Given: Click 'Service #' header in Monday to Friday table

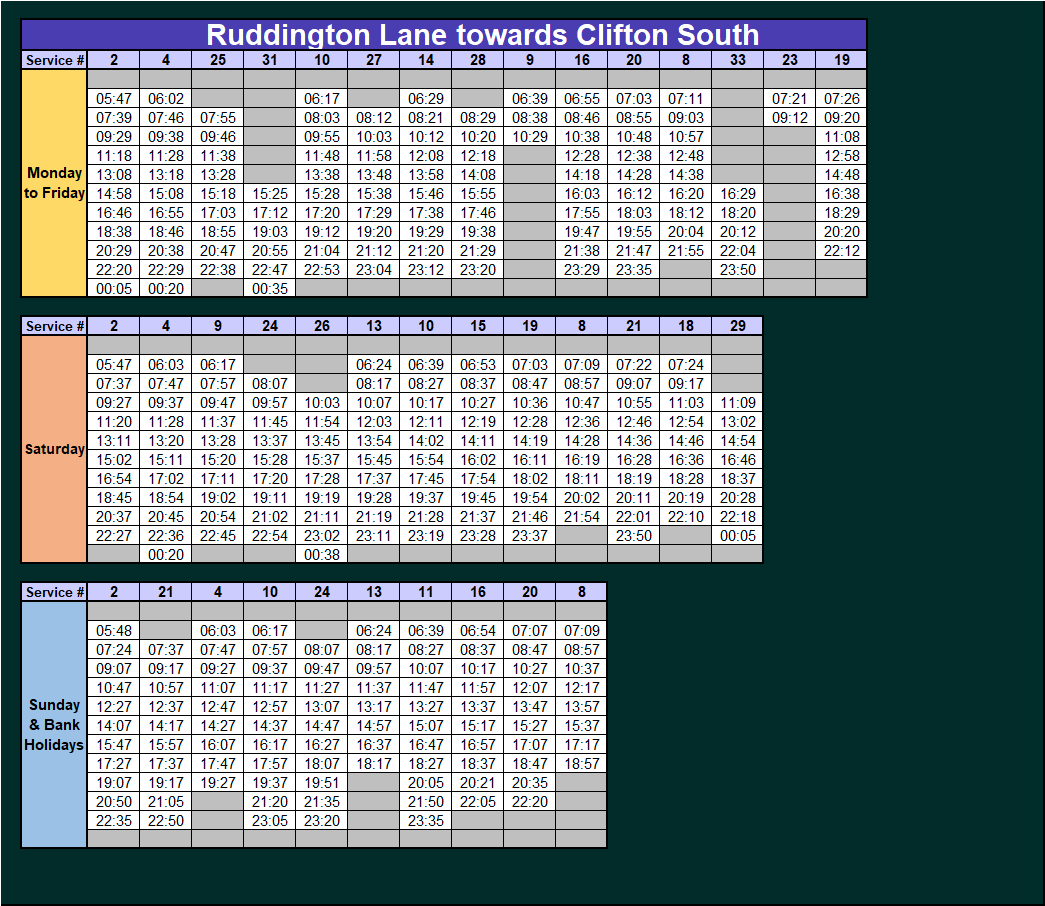Looking at the screenshot, I should (x=55, y=60).
